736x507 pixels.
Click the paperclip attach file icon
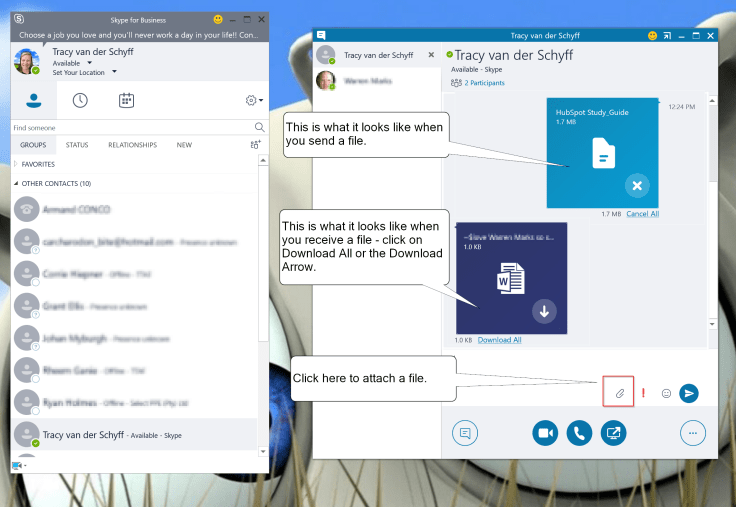click(x=619, y=393)
